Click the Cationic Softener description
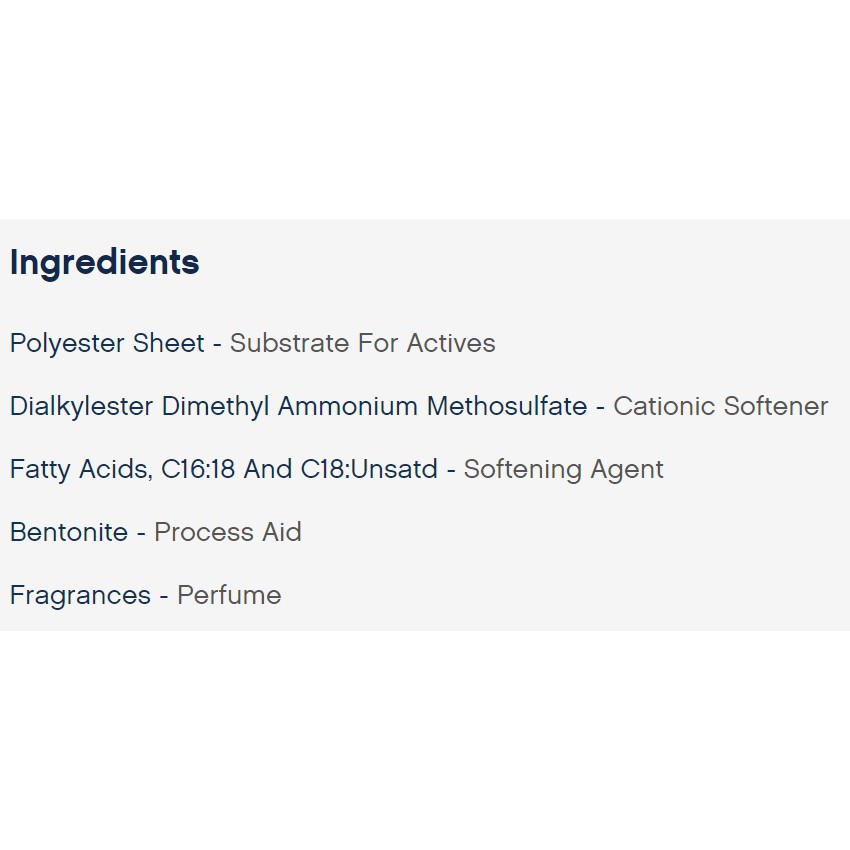 point(720,406)
